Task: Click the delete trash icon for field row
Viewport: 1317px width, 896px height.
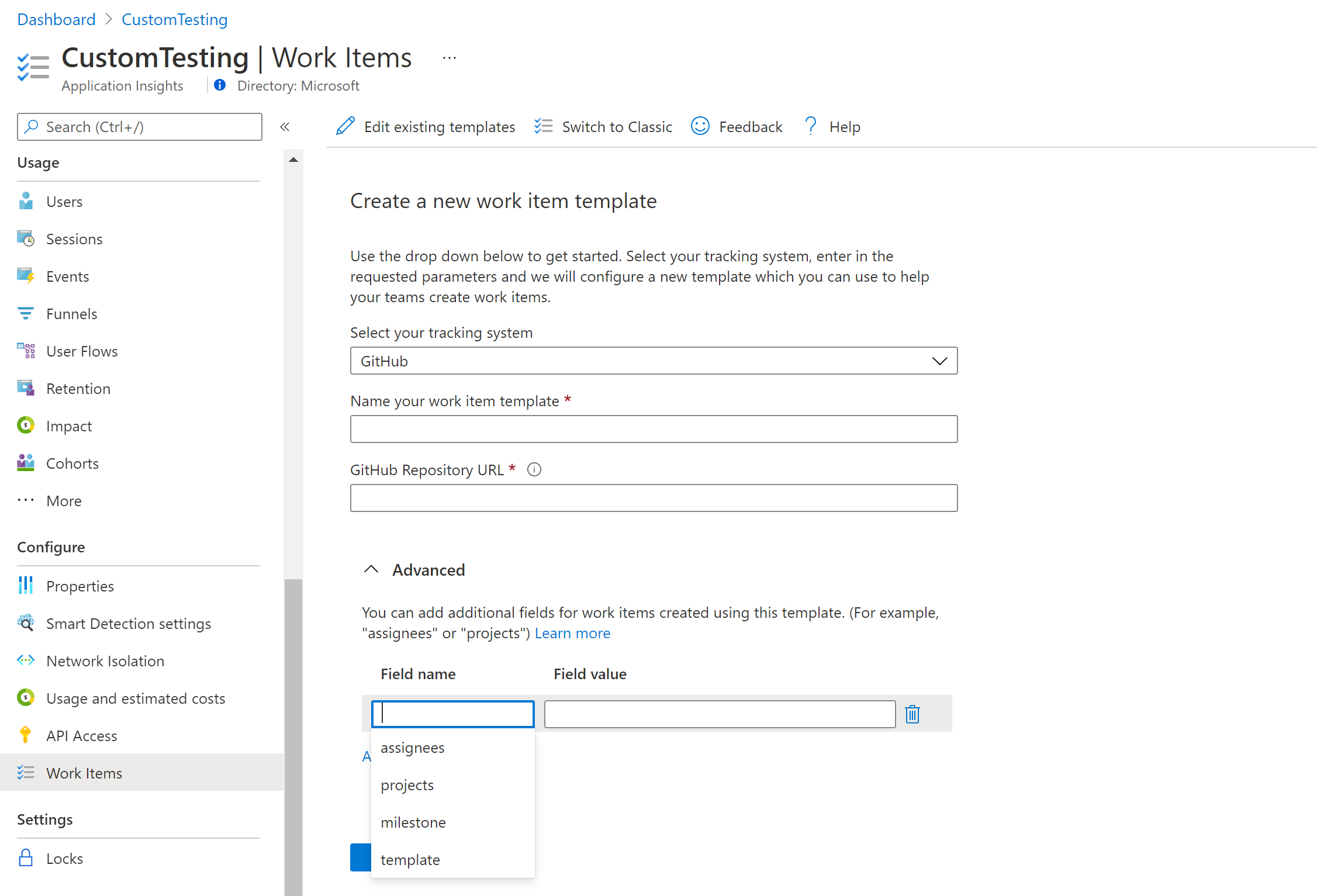Action: pyautogui.click(x=912, y=714)
